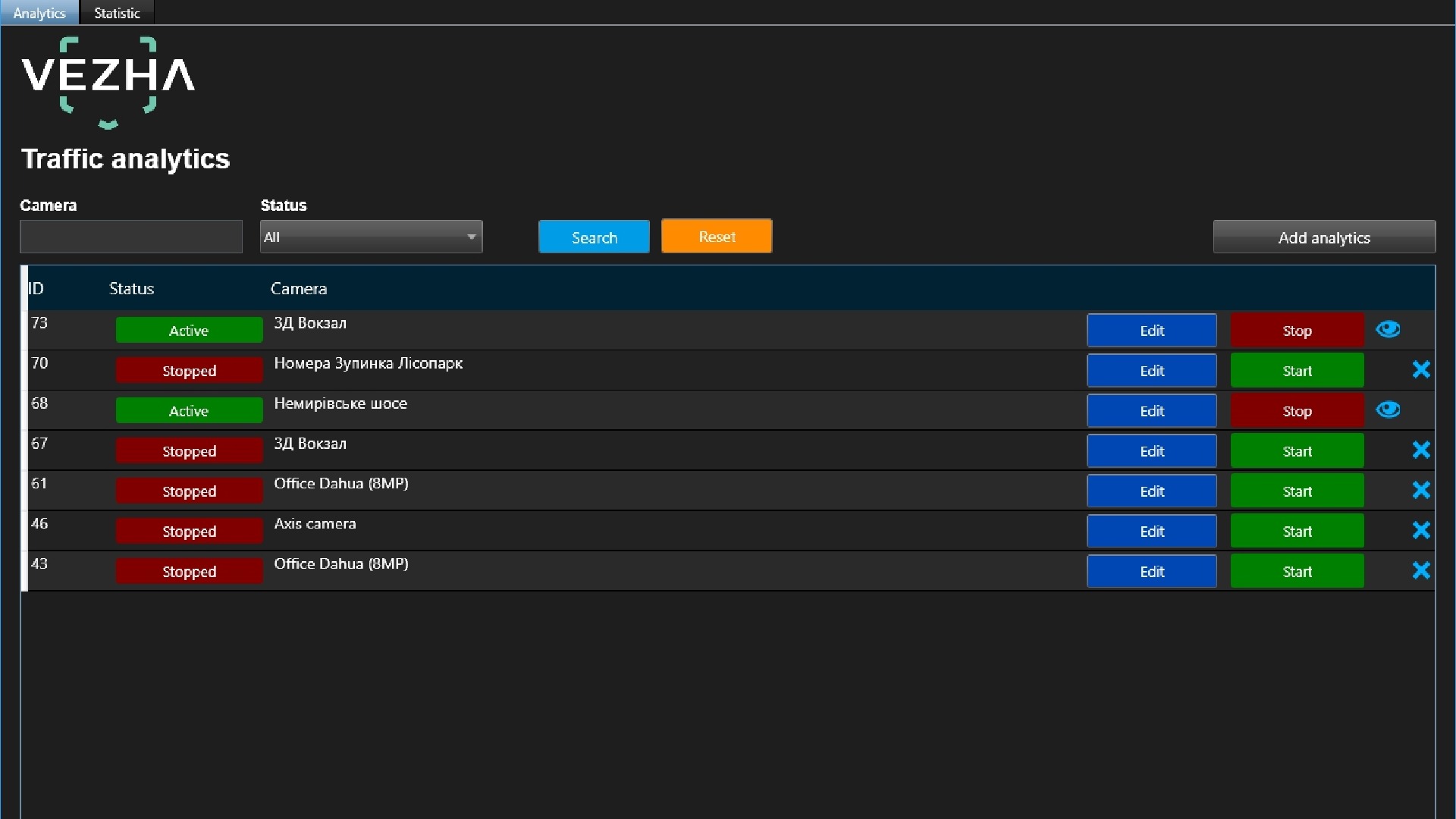Click Active status badge of ID 68
The image size is (1456, 819).
(x=189, y=410)
